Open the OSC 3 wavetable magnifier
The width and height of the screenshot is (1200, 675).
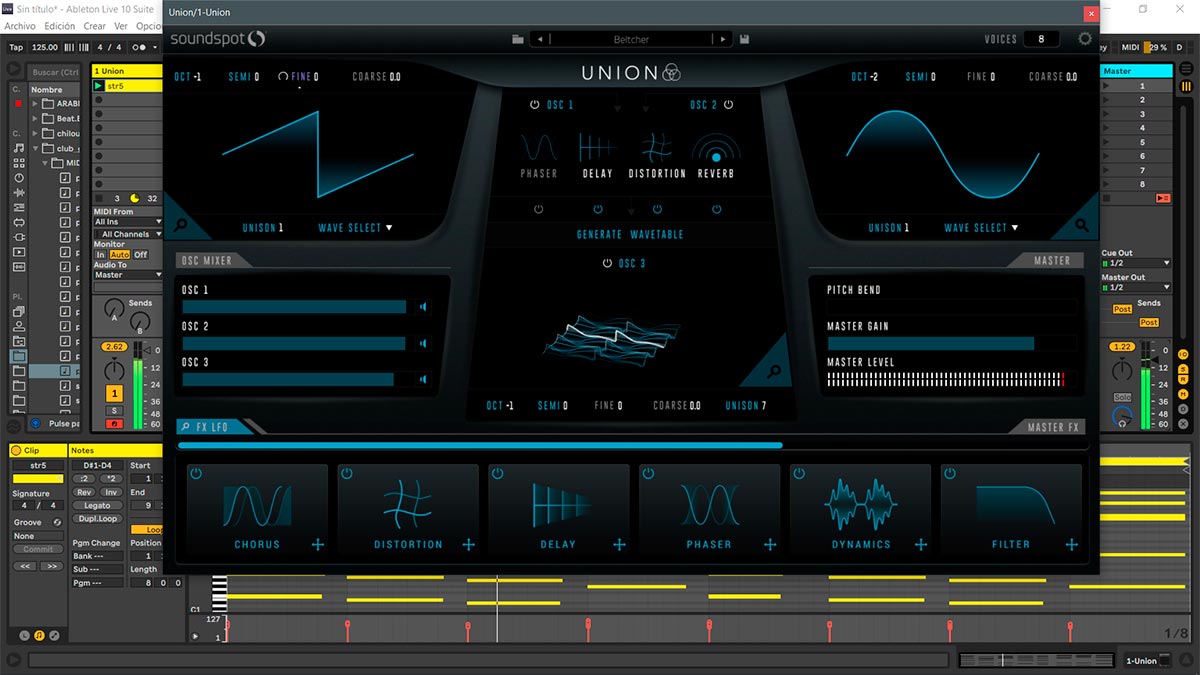773,372
